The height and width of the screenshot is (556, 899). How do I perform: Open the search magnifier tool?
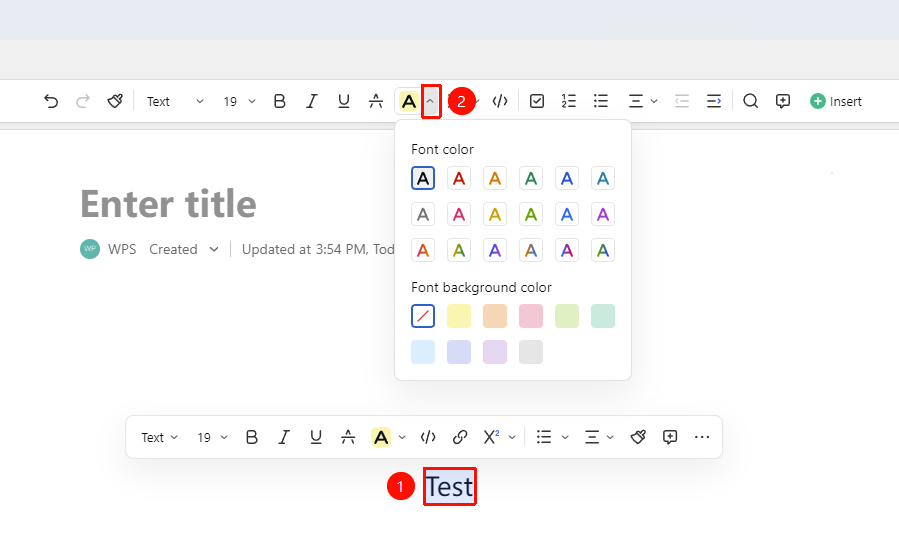(751, 101)
